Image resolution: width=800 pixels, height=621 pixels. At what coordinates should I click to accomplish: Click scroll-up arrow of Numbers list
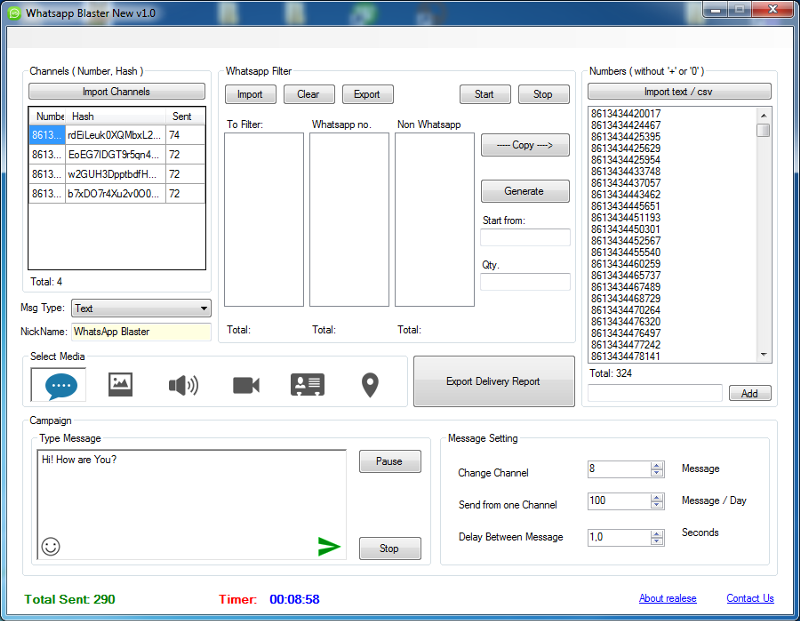tap(764, 115)
